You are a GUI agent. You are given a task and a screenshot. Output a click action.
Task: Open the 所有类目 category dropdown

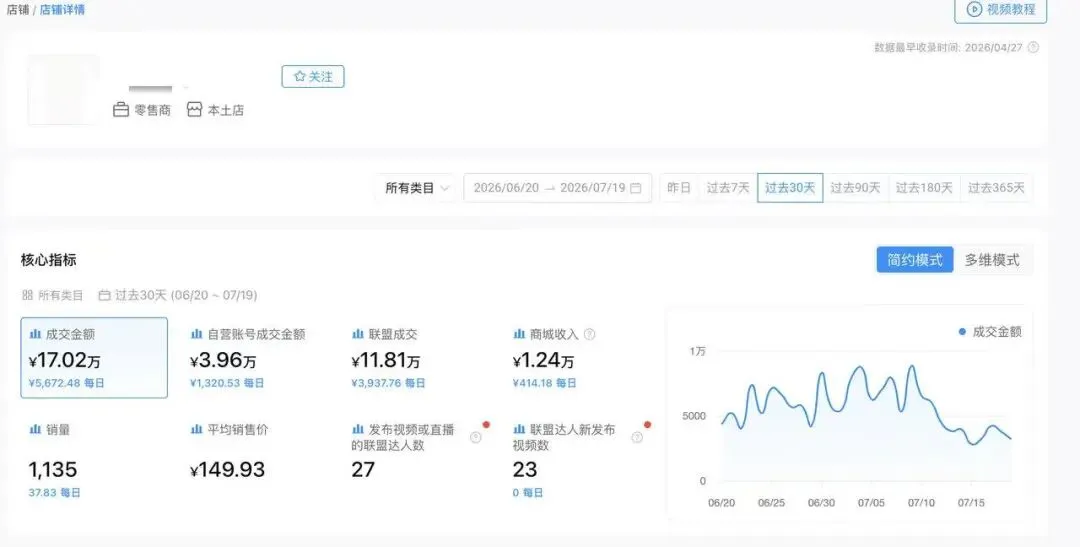pyautogui.click(x=416, y=187)
